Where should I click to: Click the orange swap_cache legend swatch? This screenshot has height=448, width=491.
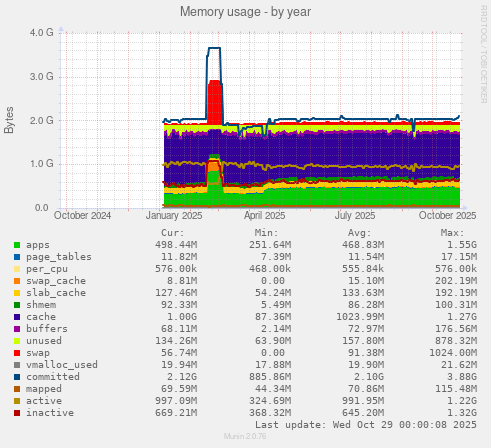pos(17,281)
